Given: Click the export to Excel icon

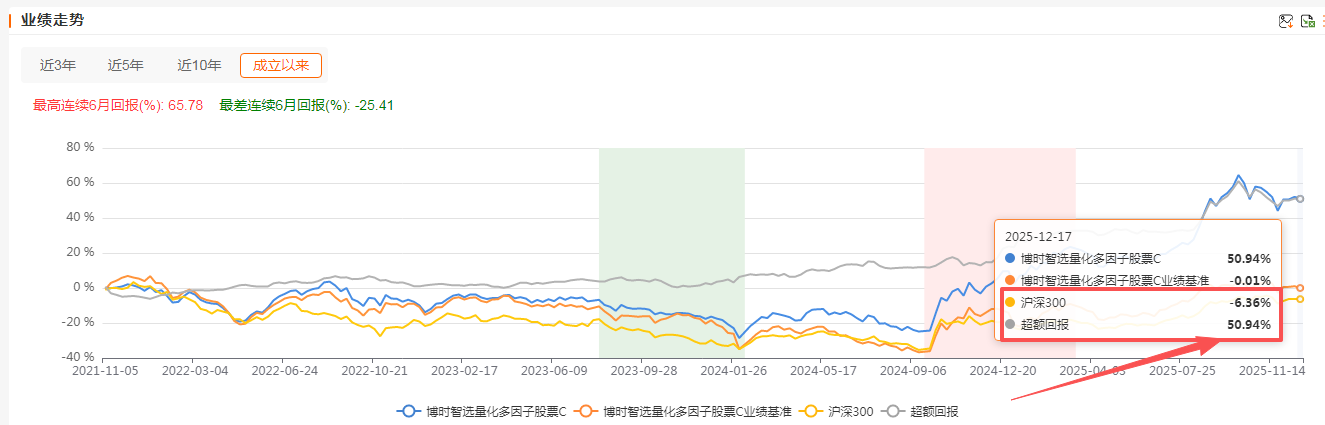Looking at the screenshot, I should click(x=1307, y=21).
